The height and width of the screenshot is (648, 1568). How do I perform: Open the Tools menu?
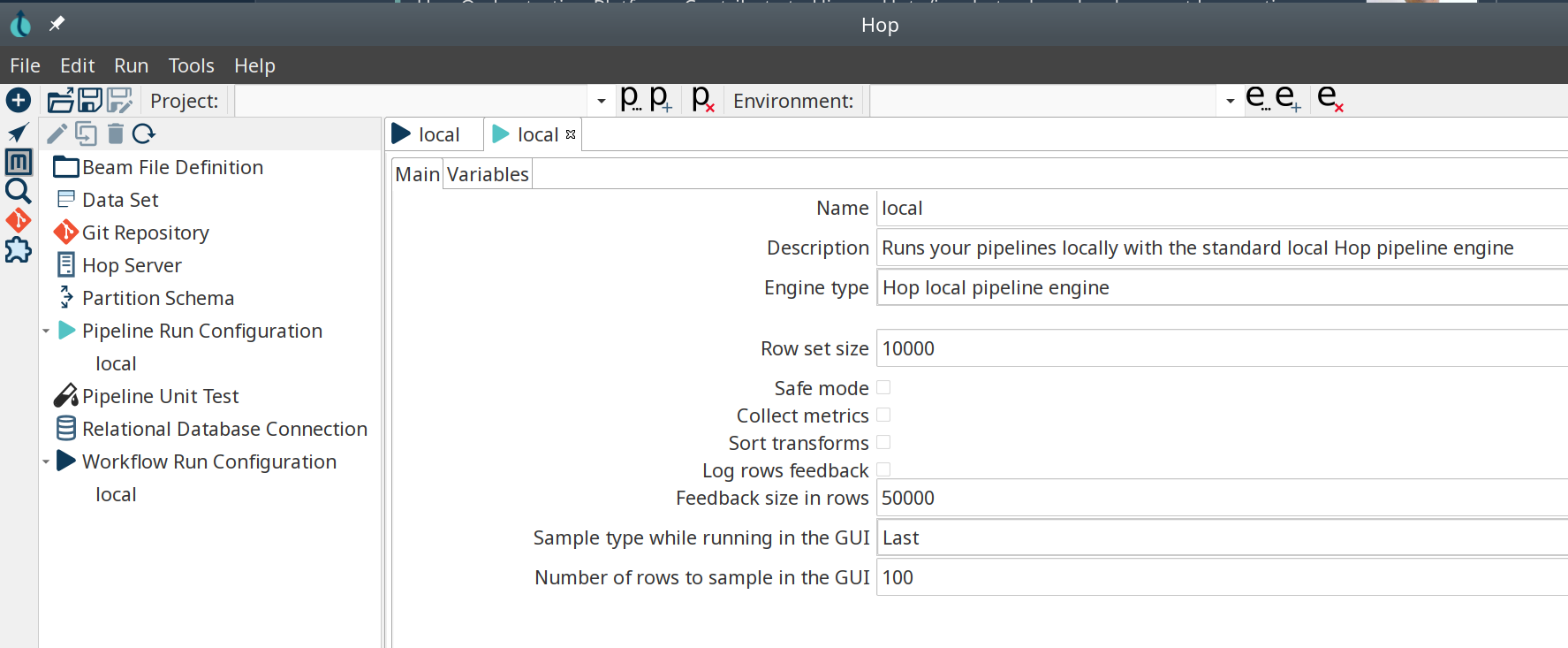tap(191, 65)
